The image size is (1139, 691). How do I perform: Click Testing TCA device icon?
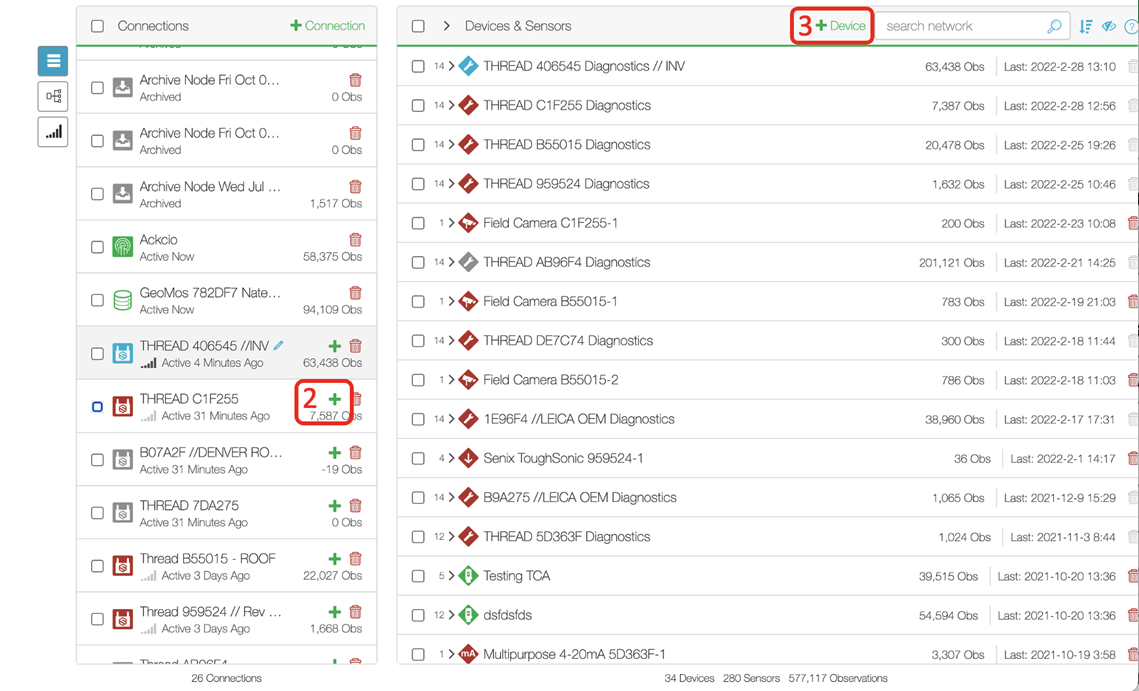point(469,575)
